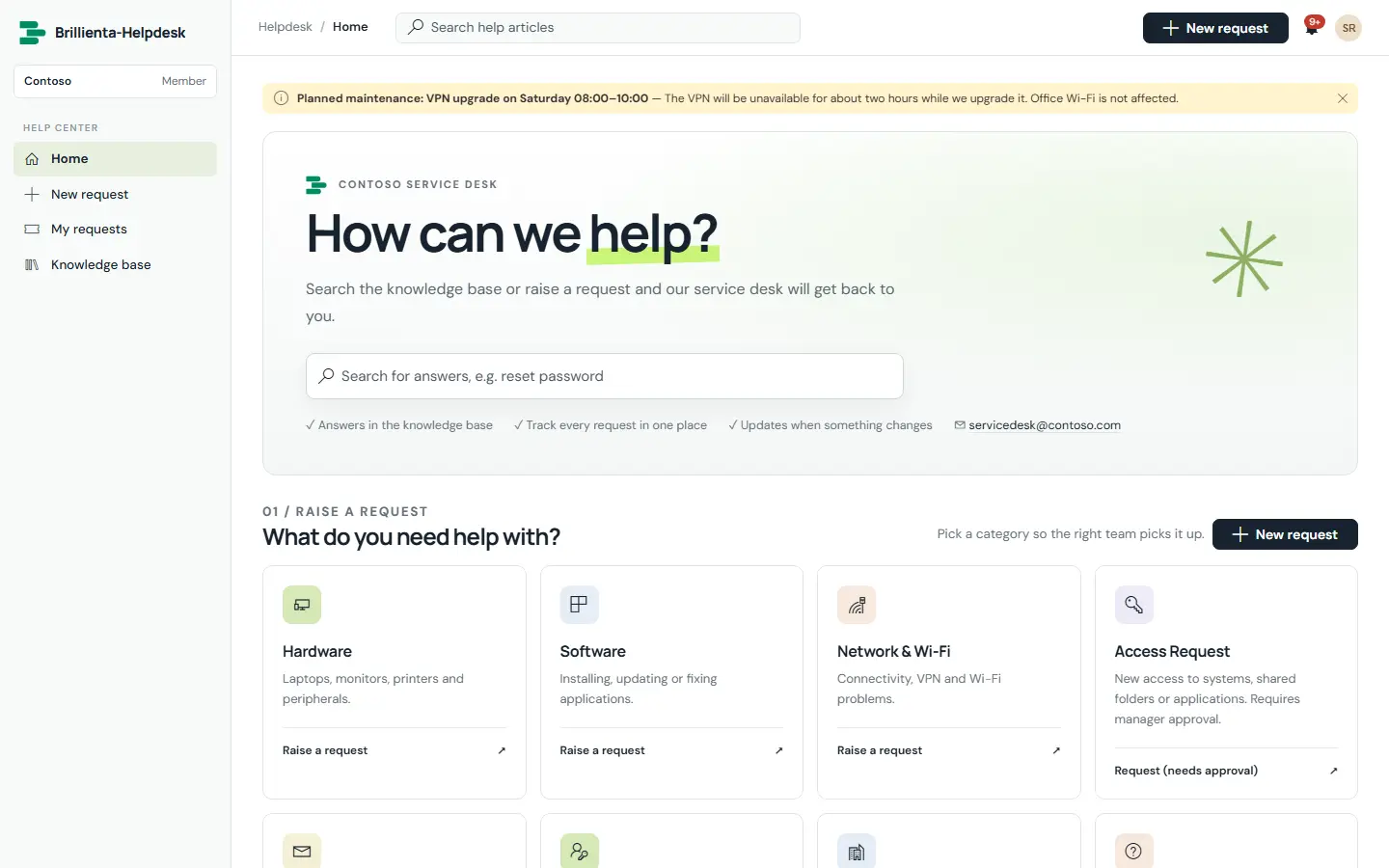Open the servicedesk@contoso.com email link
This screenshot has width=1389, height=868.
coord(1045,425)
